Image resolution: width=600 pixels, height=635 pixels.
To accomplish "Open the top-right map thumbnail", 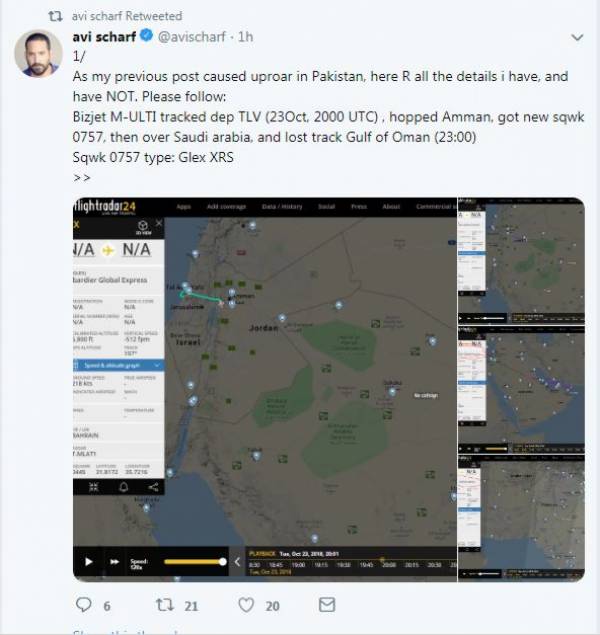I will pos(521,261).
